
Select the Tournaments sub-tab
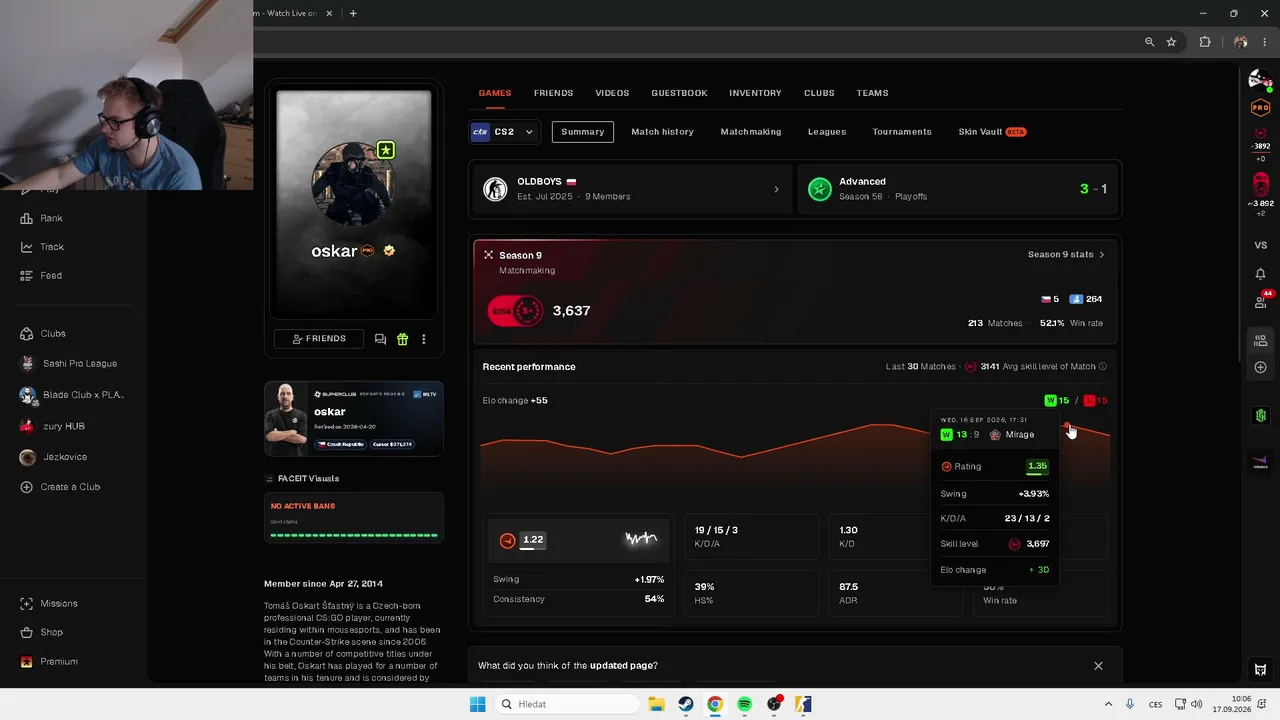coord(902,132)
